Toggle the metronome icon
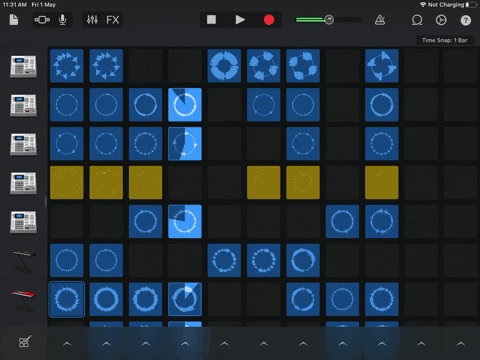The image size is (480, 360). [x=380, y=20]
